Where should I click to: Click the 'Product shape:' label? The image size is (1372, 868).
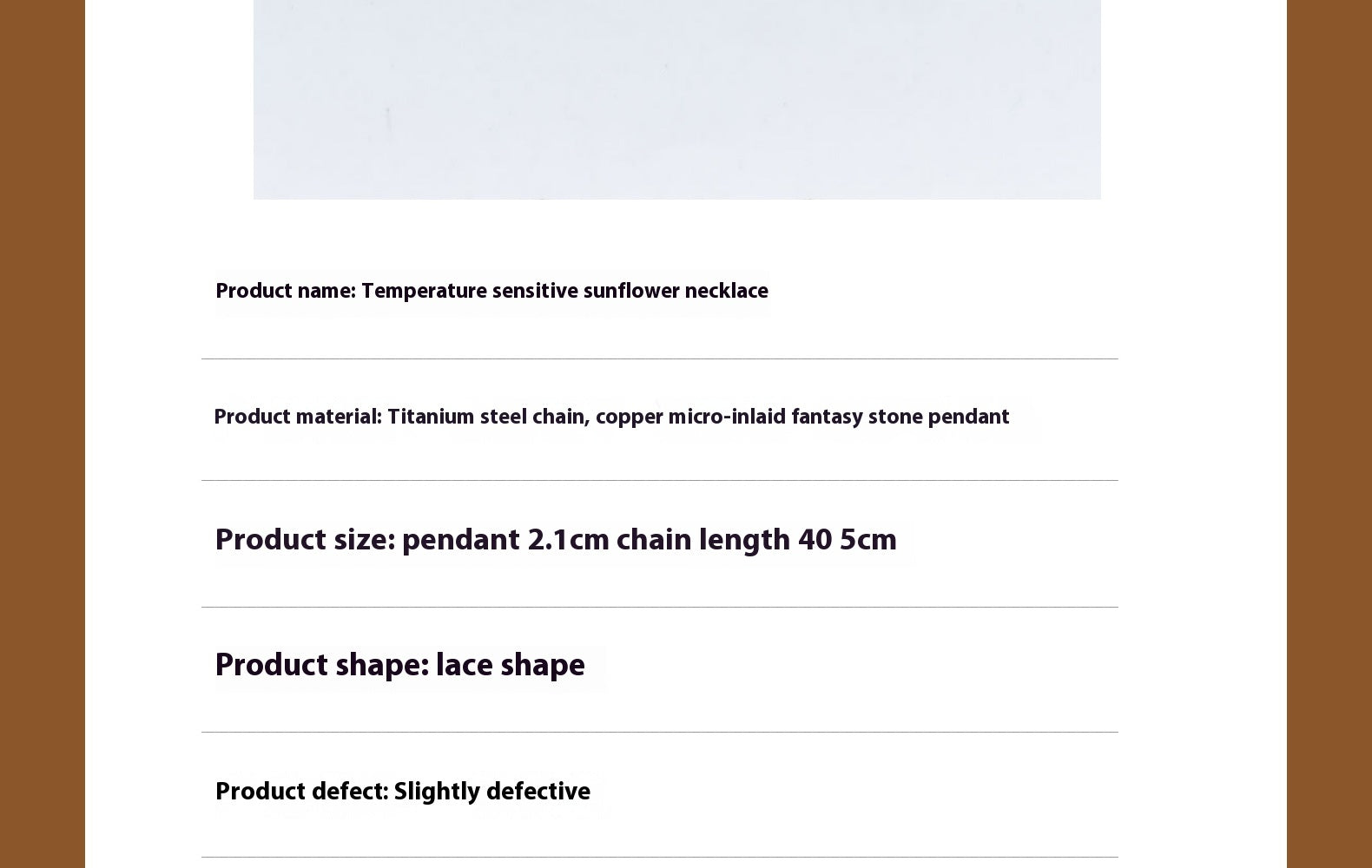click(x=321, y=666)
